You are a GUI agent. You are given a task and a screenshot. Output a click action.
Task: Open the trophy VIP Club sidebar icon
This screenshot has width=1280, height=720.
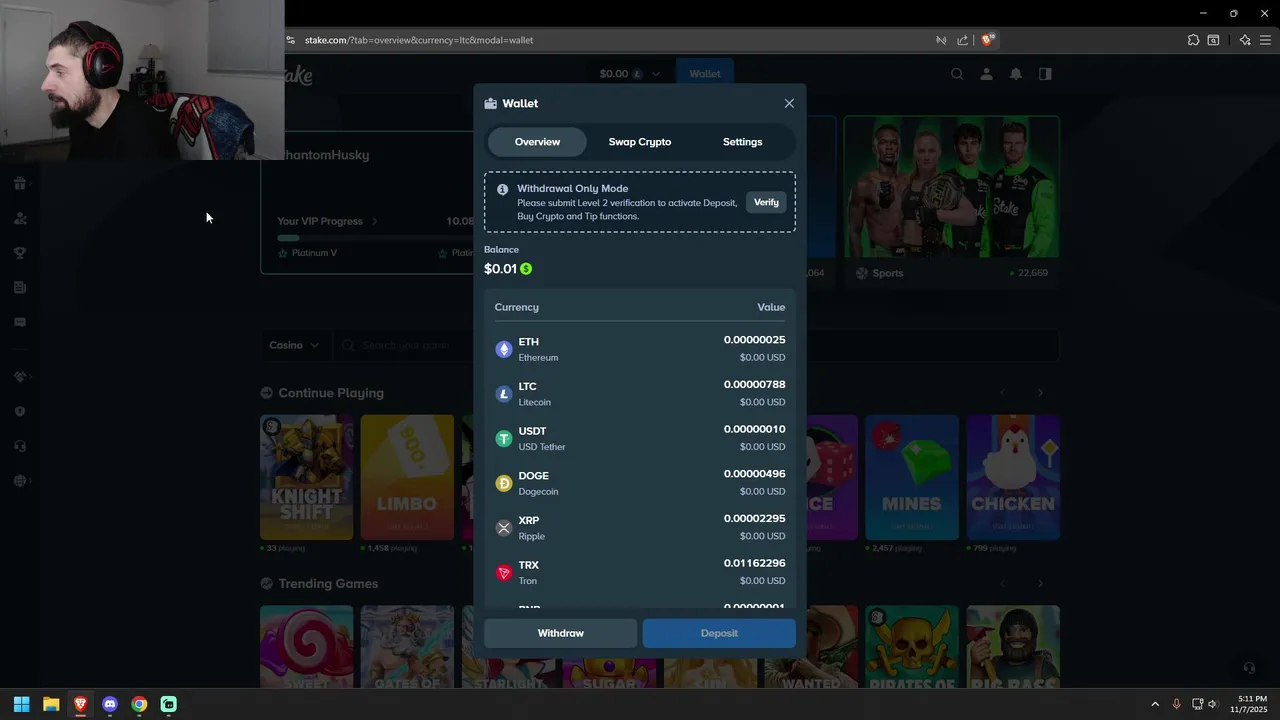click(x=20, y=253)
